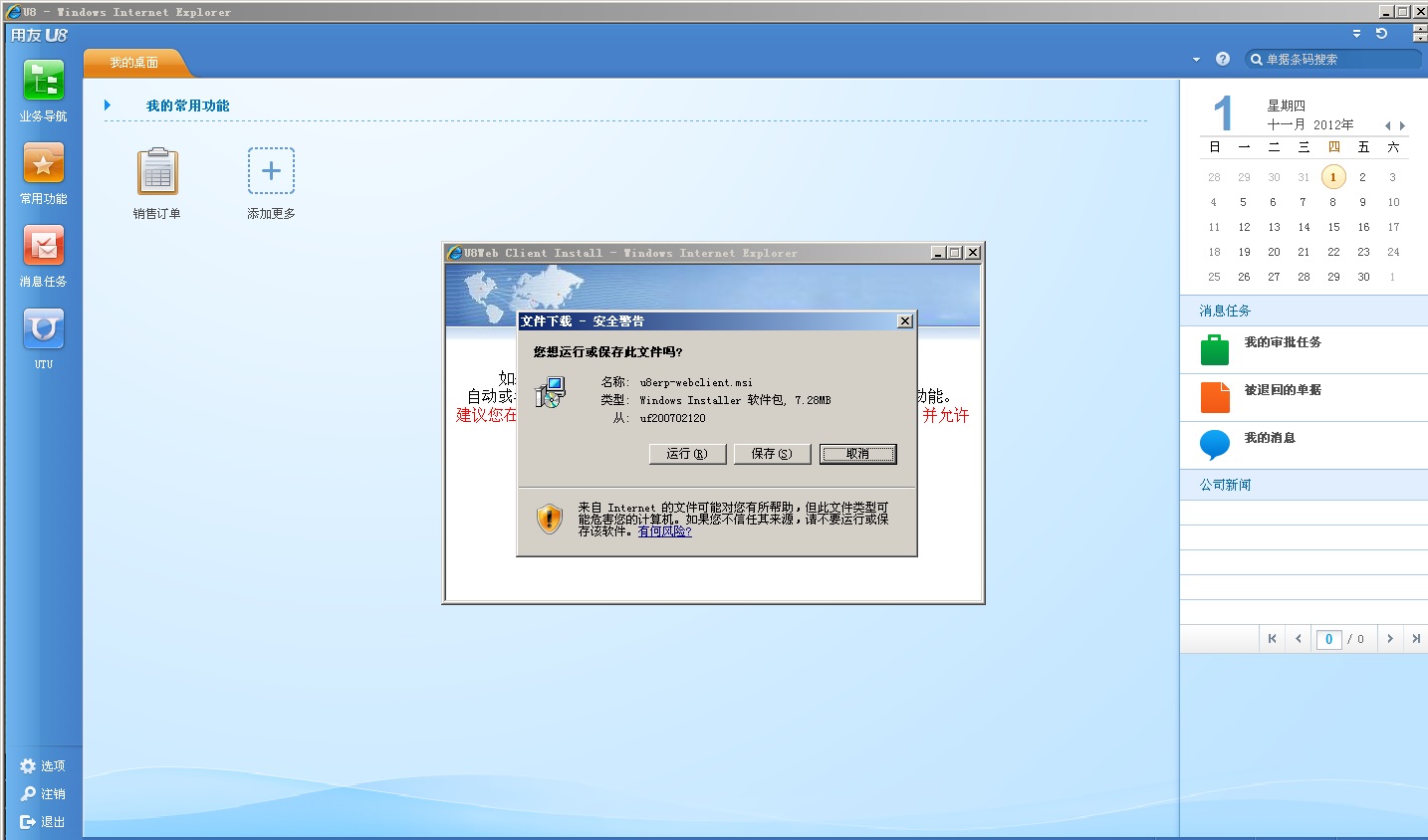Screen dimensions: 1428x840
Task: Open the 销售订单 clipboard shortcut
Action: (157, 171)
